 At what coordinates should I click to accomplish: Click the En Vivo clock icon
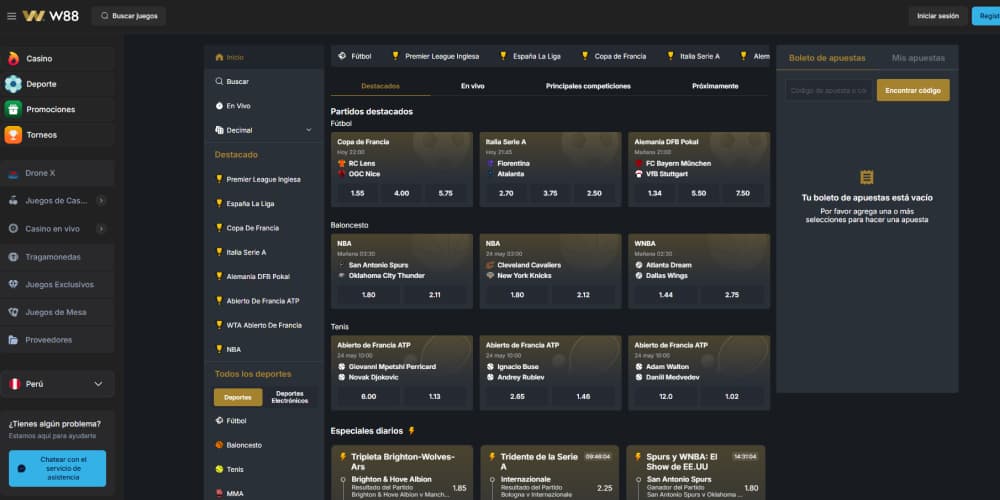(x=219, y=106)
